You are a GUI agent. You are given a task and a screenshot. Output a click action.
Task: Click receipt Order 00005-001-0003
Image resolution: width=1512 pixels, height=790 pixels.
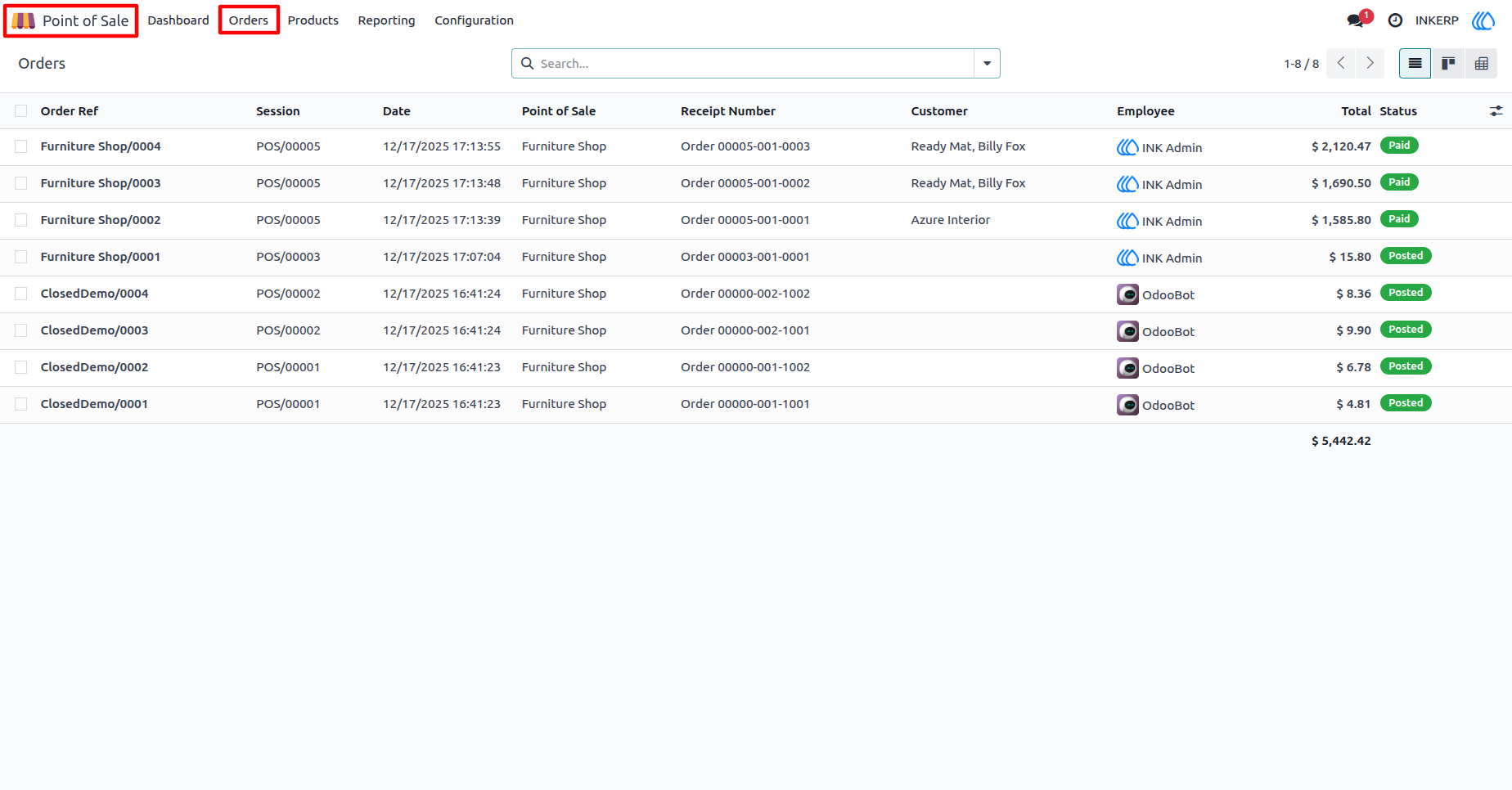(745, 146)
